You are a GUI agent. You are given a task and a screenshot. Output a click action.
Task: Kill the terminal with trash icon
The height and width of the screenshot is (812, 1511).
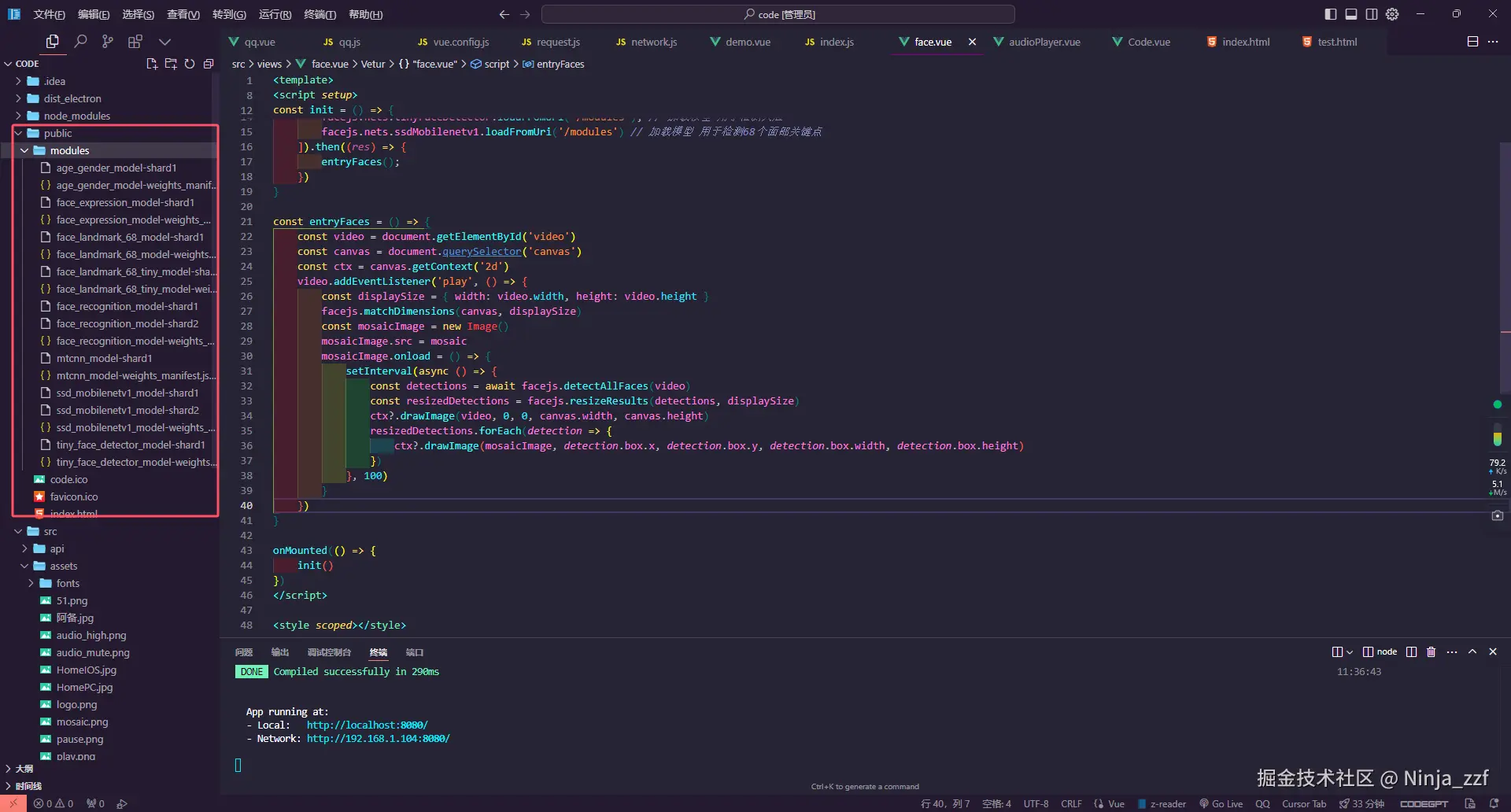(1432, 651)
